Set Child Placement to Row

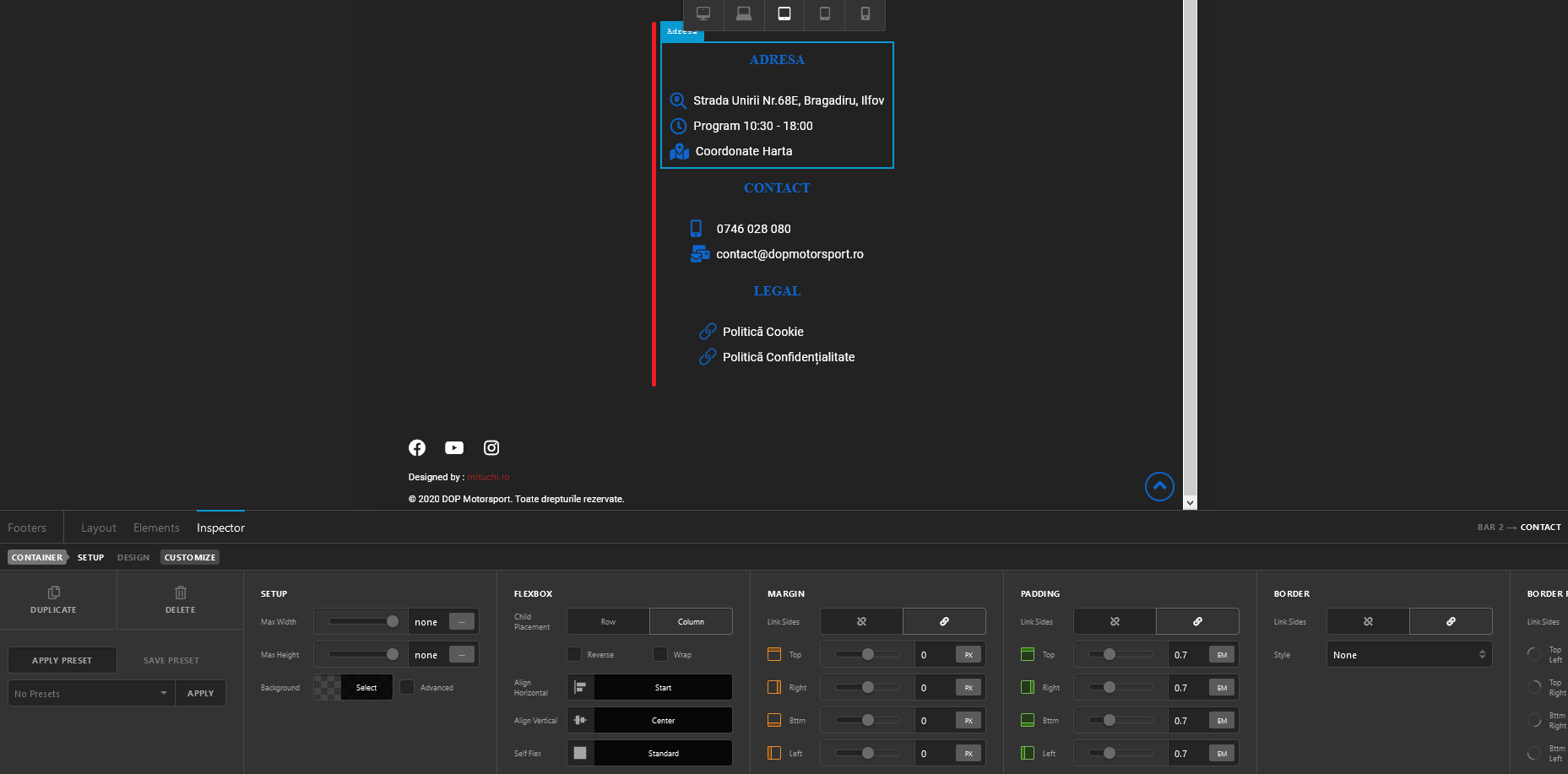pos(608,621)
